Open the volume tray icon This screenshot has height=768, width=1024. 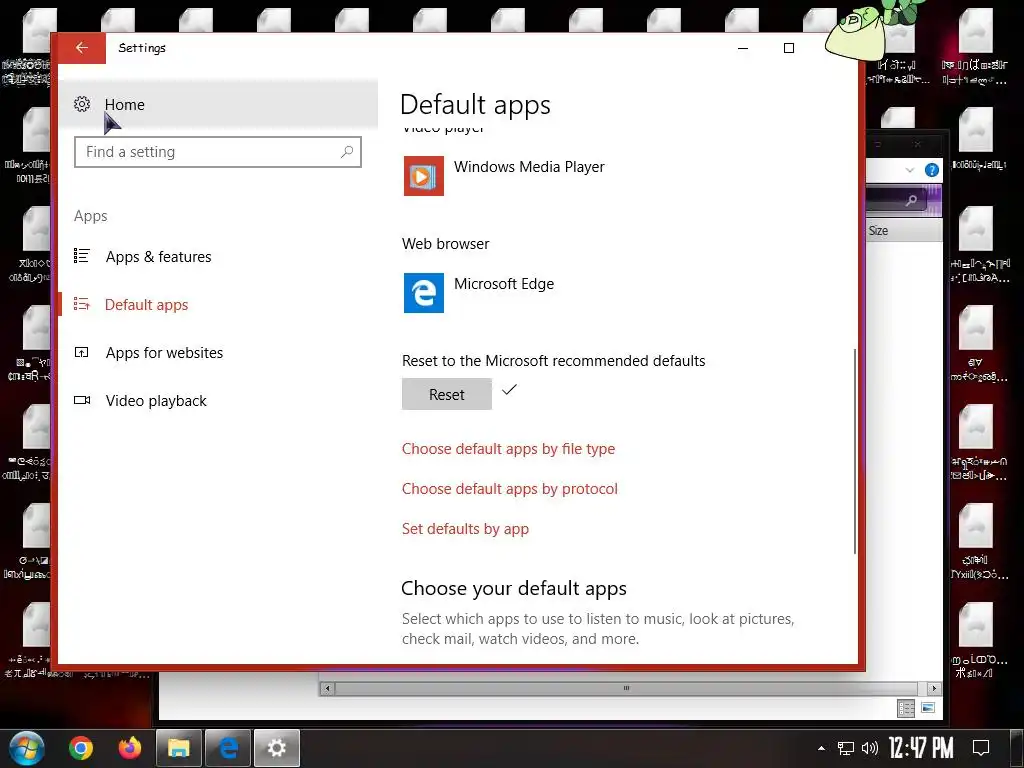click(869, 748)
